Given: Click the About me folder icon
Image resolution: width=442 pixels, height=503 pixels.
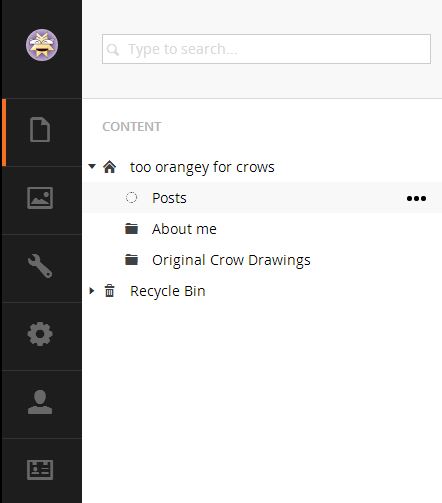Looking at the screenshot, I should tap(131, 229).
